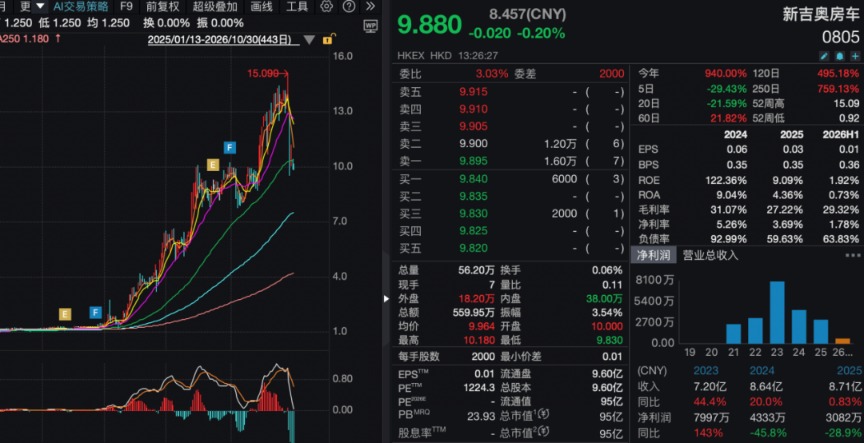Open the three-dots more menu
This screenshot has height=443, width=864.
[x=852, y=255]
